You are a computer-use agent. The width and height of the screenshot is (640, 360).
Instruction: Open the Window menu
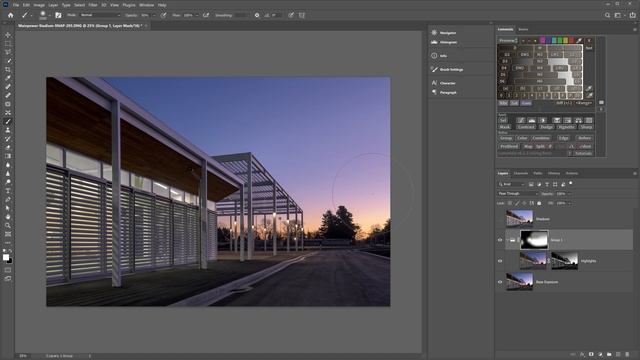point(147,5)
